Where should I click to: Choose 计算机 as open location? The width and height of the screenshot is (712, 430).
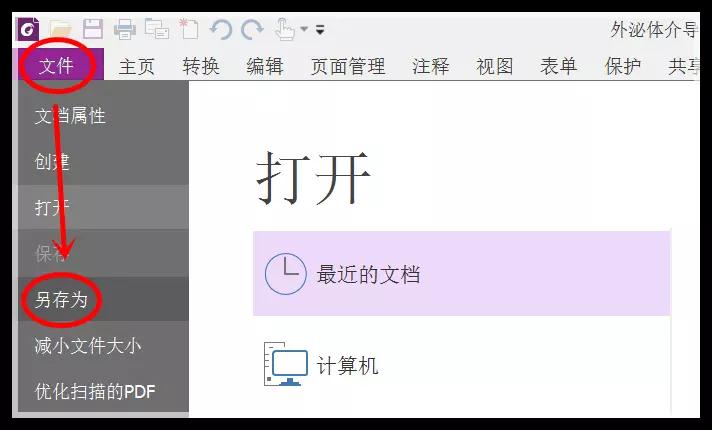(x=347, y=365)
